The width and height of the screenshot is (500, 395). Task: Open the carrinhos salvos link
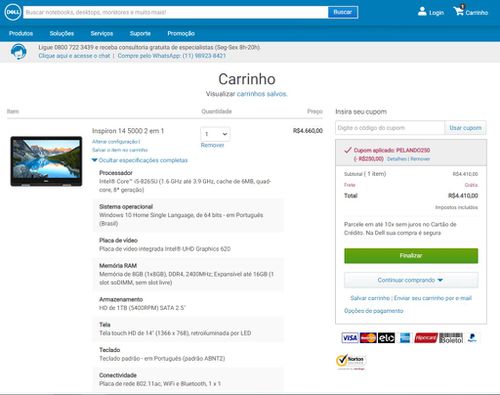(x=262, y=94)
